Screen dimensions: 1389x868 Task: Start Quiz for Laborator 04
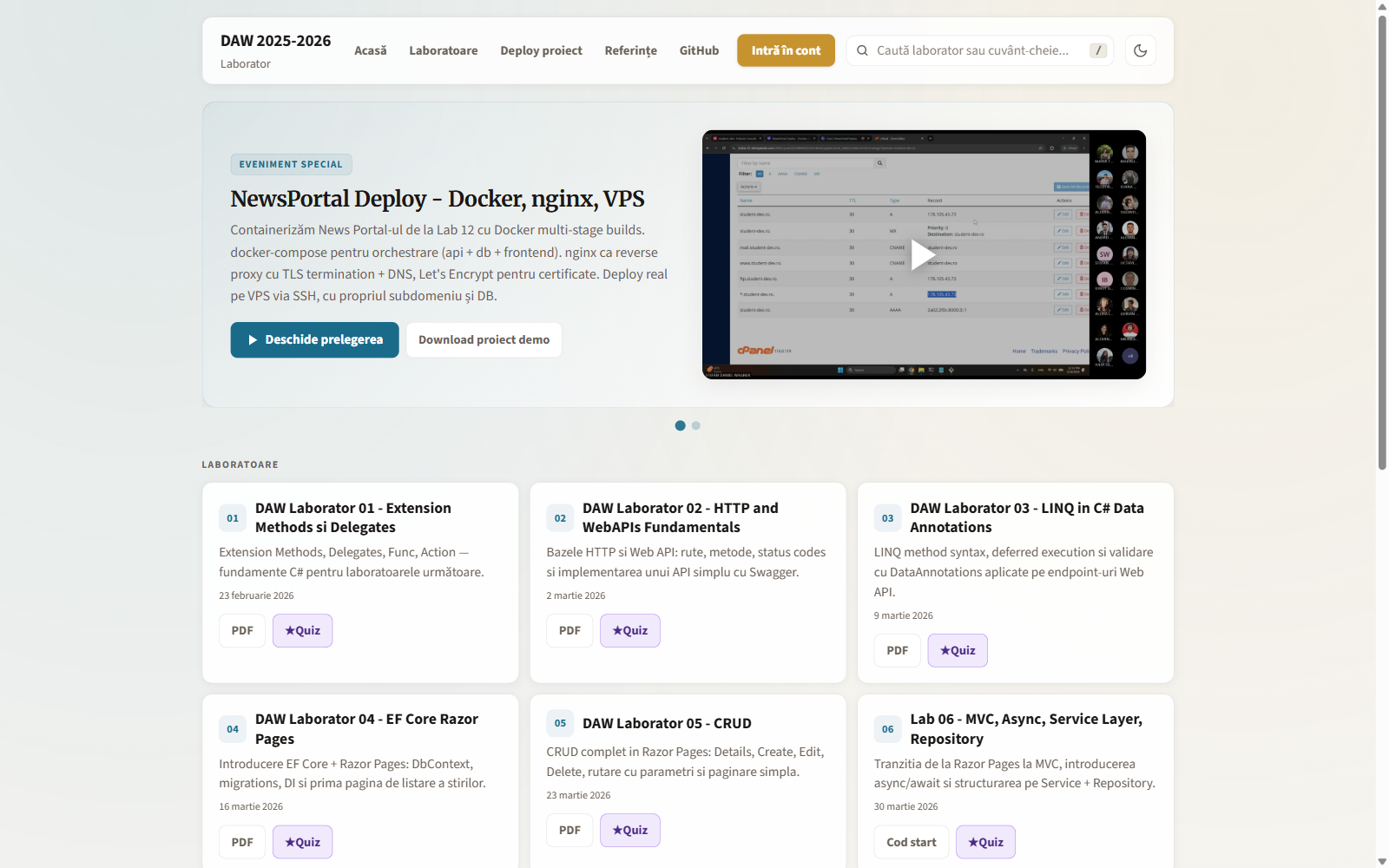coord(302,842)
